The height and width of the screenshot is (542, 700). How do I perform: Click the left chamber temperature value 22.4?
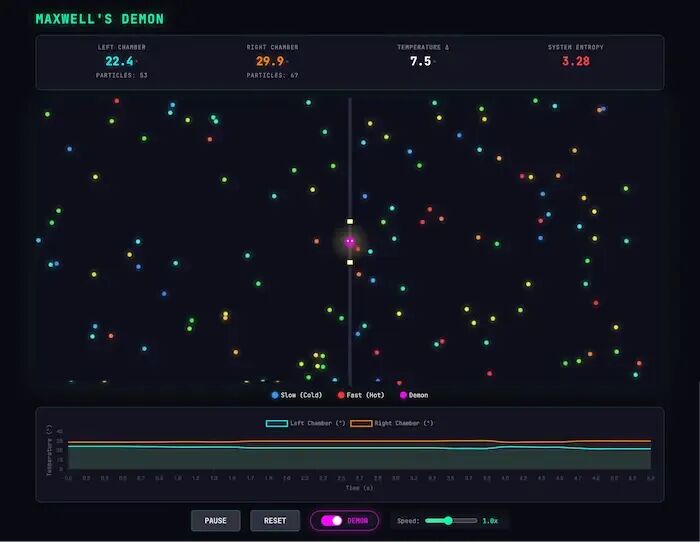point(119,61)
